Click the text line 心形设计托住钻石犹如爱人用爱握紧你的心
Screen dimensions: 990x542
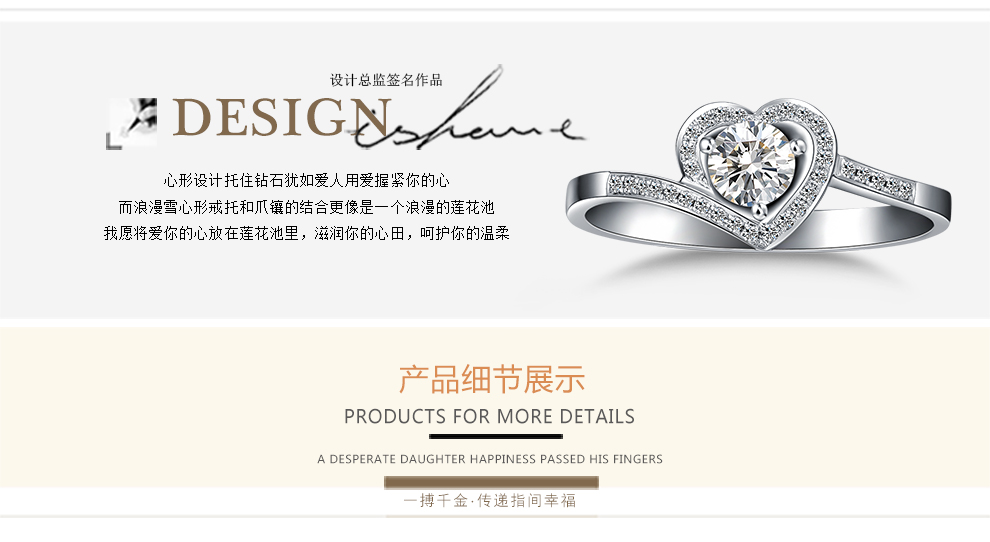[306, 181]
